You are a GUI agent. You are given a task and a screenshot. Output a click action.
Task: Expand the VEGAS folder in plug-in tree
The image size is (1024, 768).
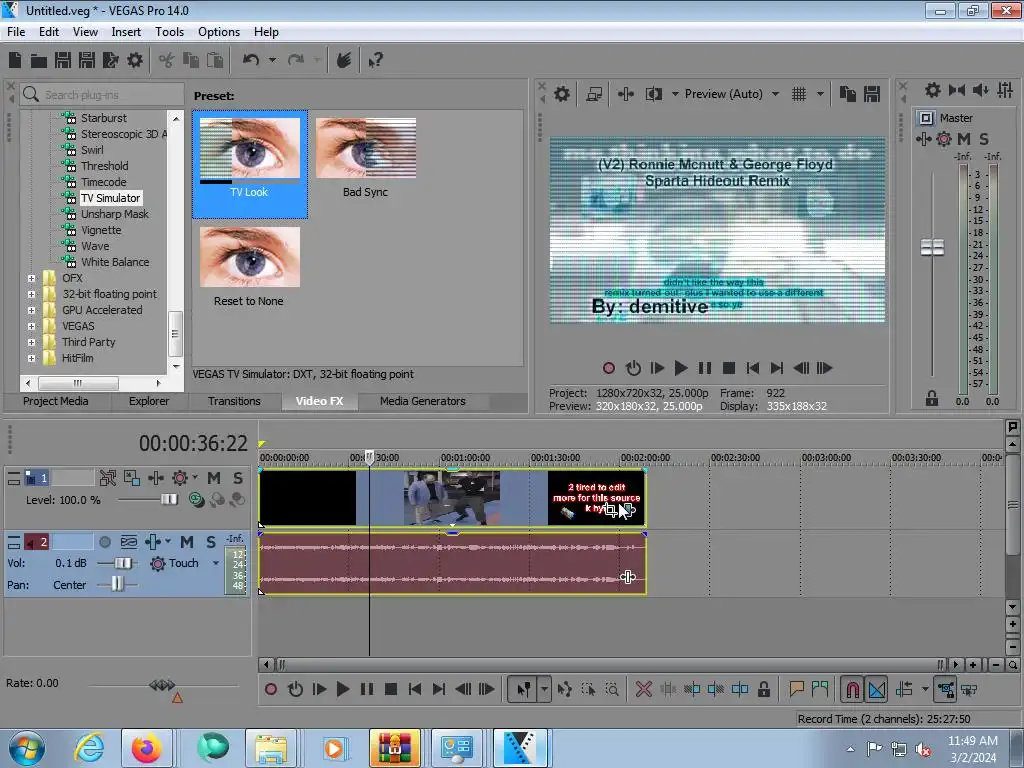coord(31,327)
